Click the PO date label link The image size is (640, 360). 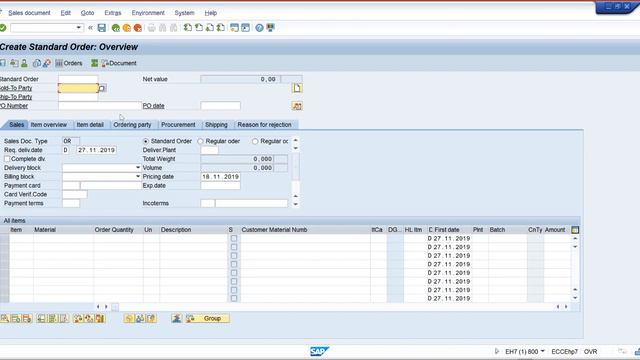(x=153, y=106)
